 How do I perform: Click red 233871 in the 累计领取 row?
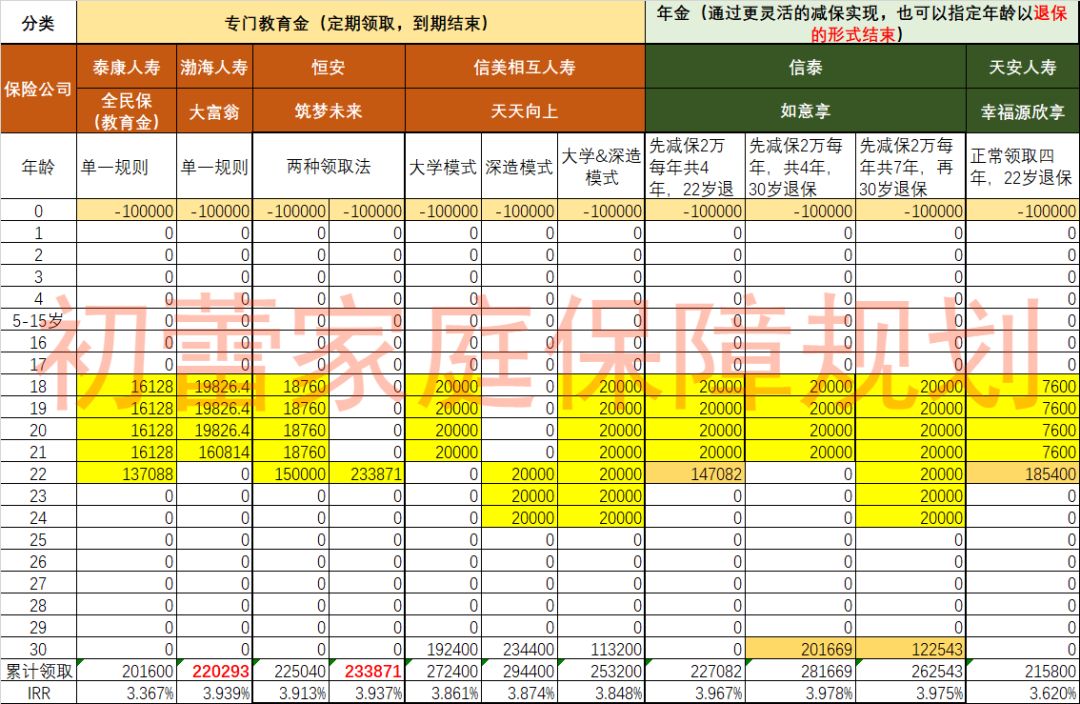click(366, 671)
